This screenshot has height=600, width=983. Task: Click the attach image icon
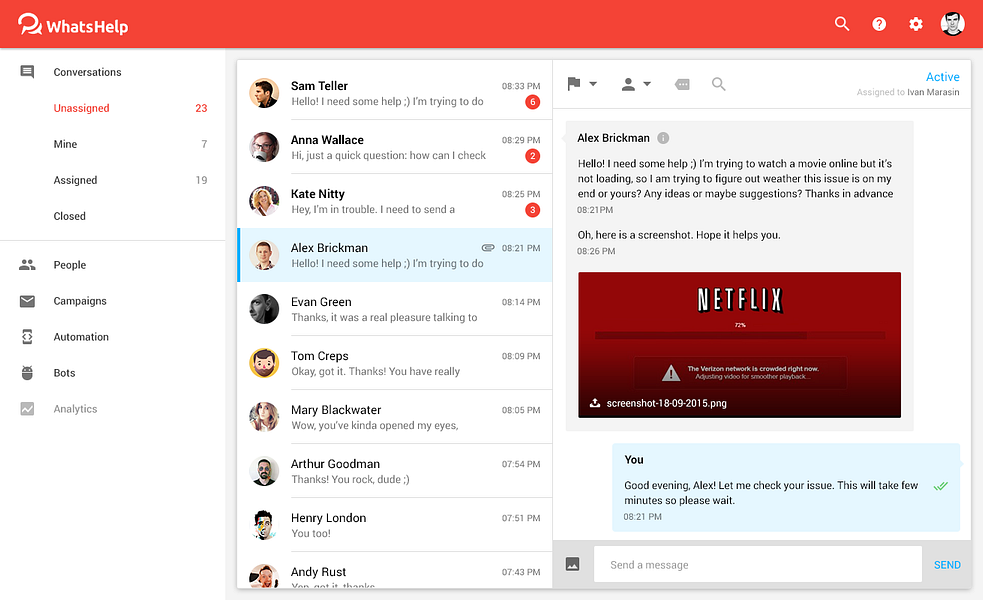coord(572,564)
